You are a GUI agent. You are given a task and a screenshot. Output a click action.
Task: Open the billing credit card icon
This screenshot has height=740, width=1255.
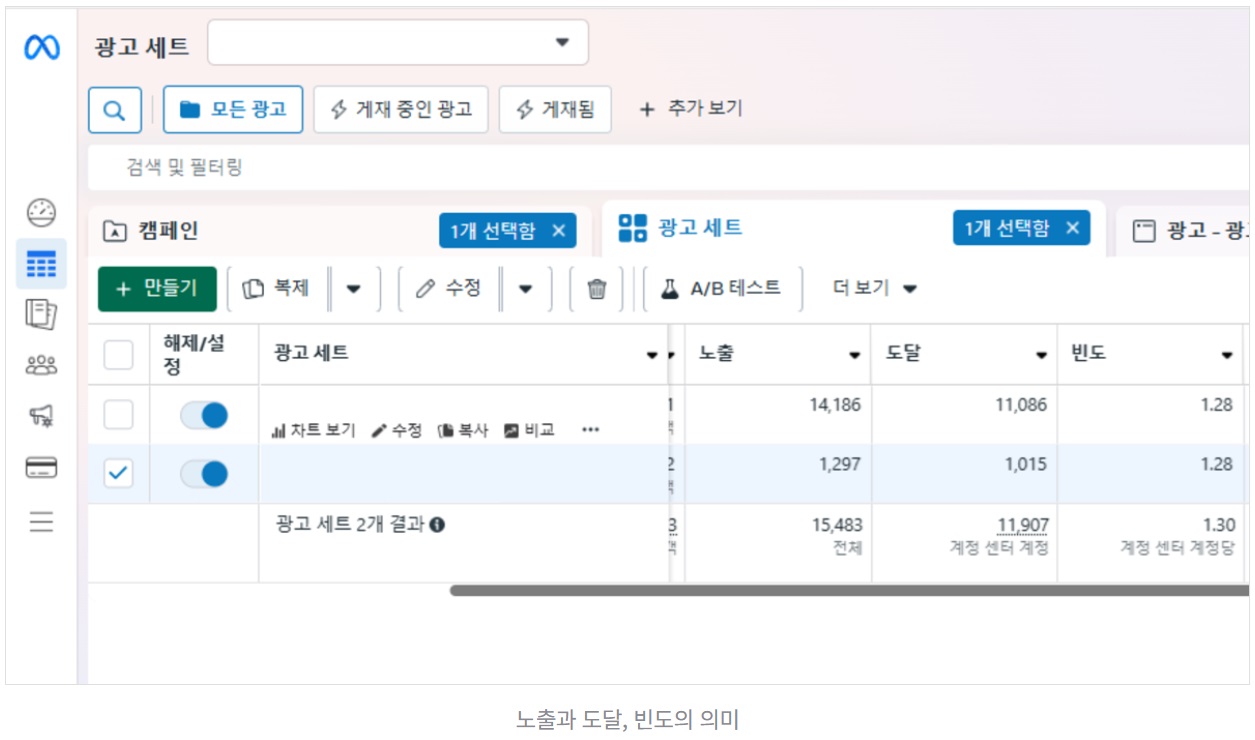[41, 468]
